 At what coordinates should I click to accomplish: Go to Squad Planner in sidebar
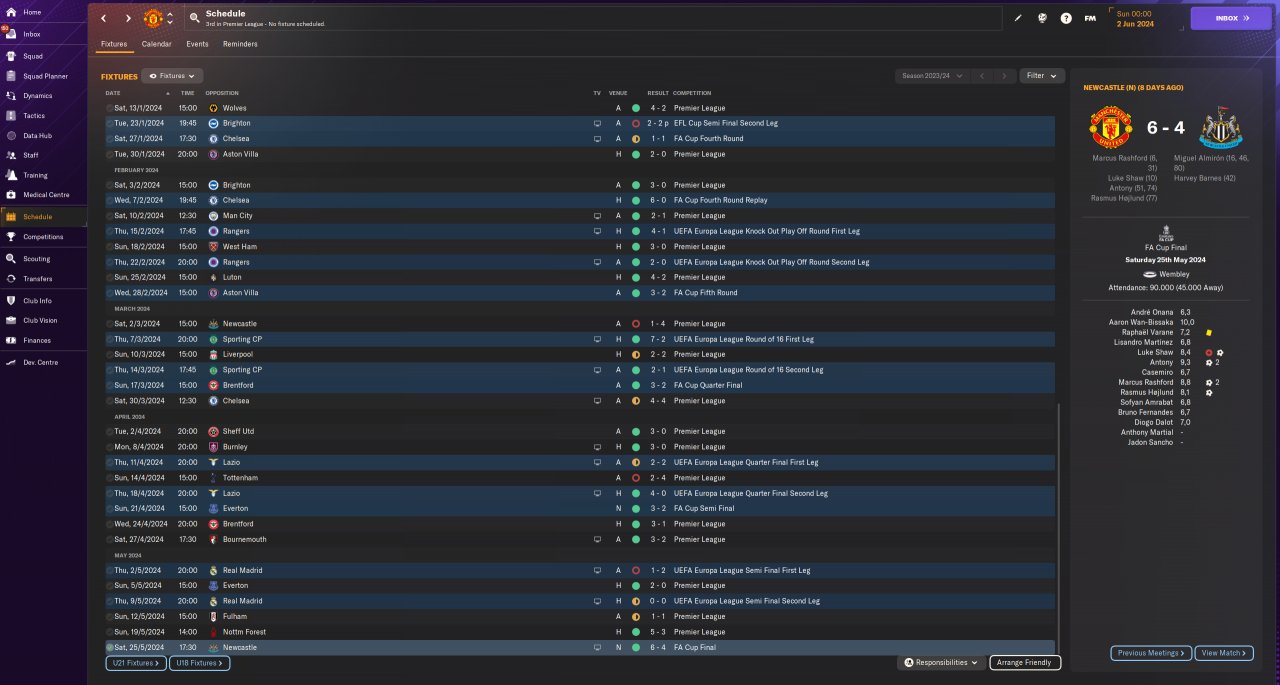tap(45, 76)
